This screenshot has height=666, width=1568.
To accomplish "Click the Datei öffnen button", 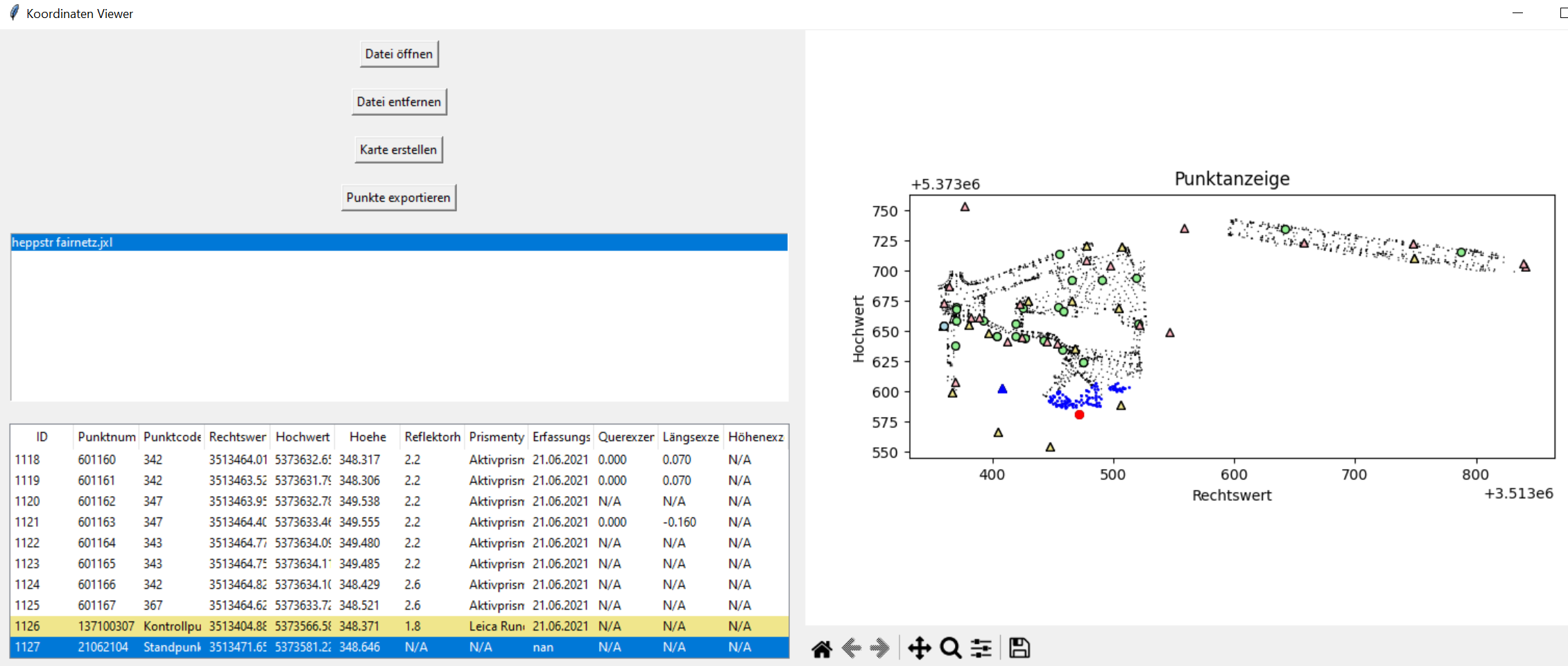I will pyautogui.click(x=399, y=54).
